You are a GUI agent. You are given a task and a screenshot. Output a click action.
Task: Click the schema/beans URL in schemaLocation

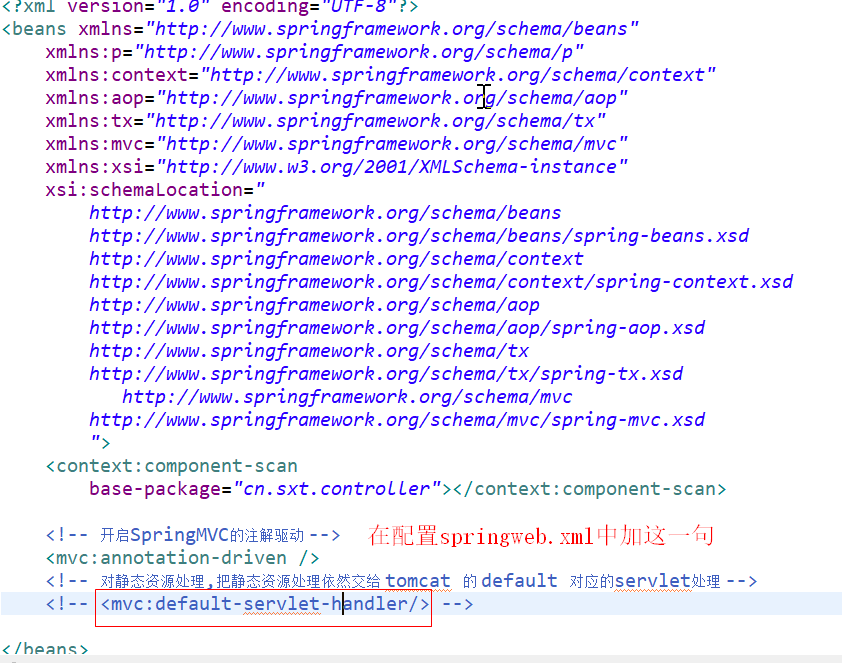pos(325,213)
